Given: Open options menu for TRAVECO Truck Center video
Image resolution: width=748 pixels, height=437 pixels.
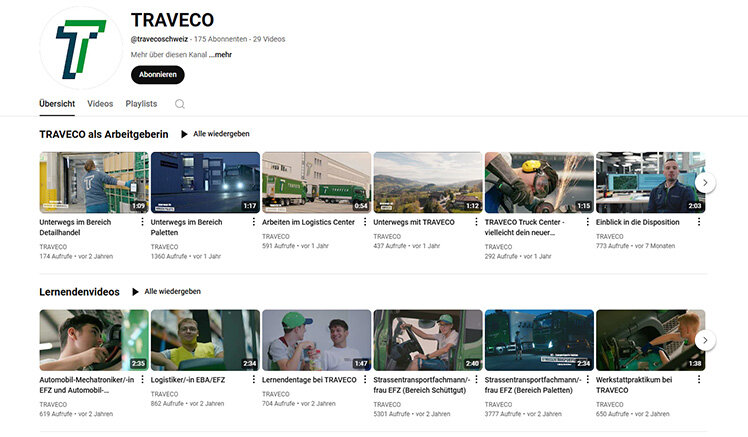Looking at the screenshot, I should tap(587, 222).
